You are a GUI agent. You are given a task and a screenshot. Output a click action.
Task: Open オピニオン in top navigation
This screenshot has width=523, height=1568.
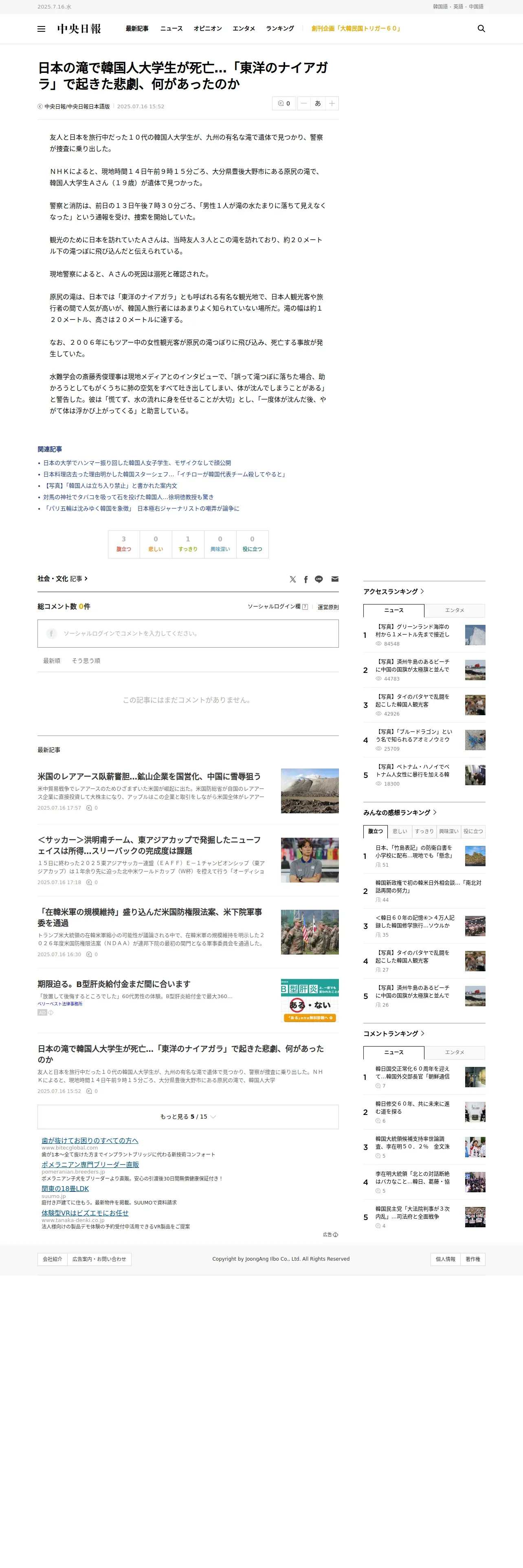pos(208,28)
